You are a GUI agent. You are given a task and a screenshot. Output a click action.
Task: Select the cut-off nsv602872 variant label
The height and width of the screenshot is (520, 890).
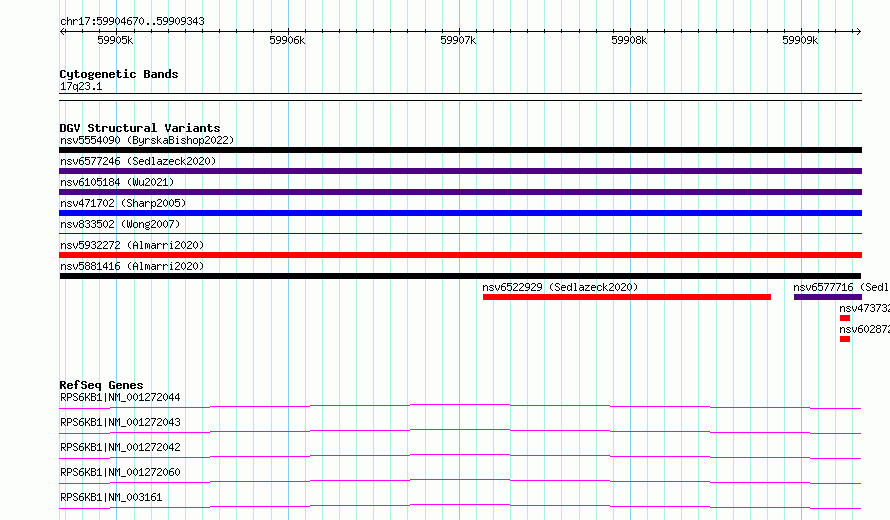click(x=864, y=329)
